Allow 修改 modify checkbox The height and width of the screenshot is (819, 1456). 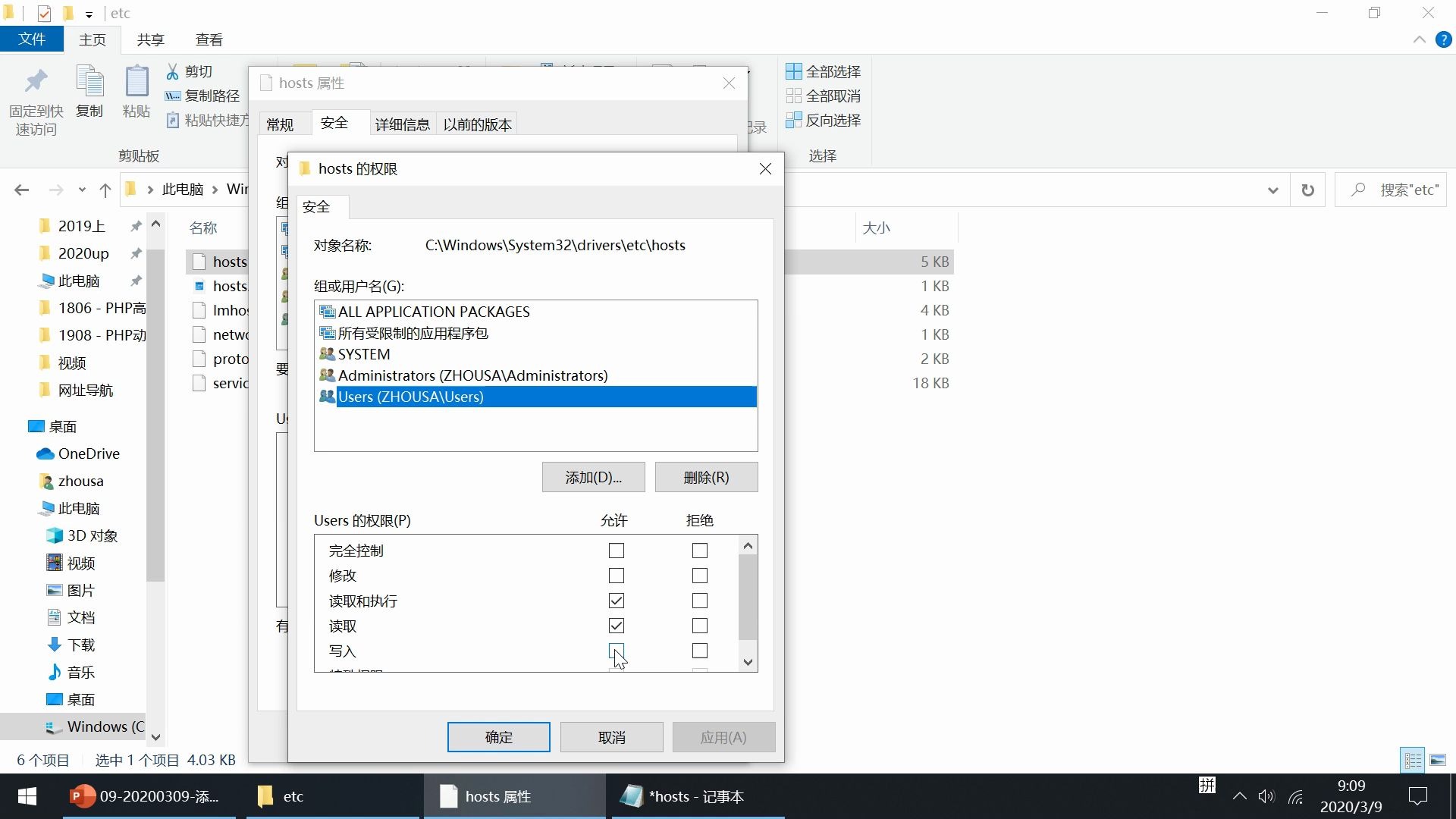pos(617,576)
